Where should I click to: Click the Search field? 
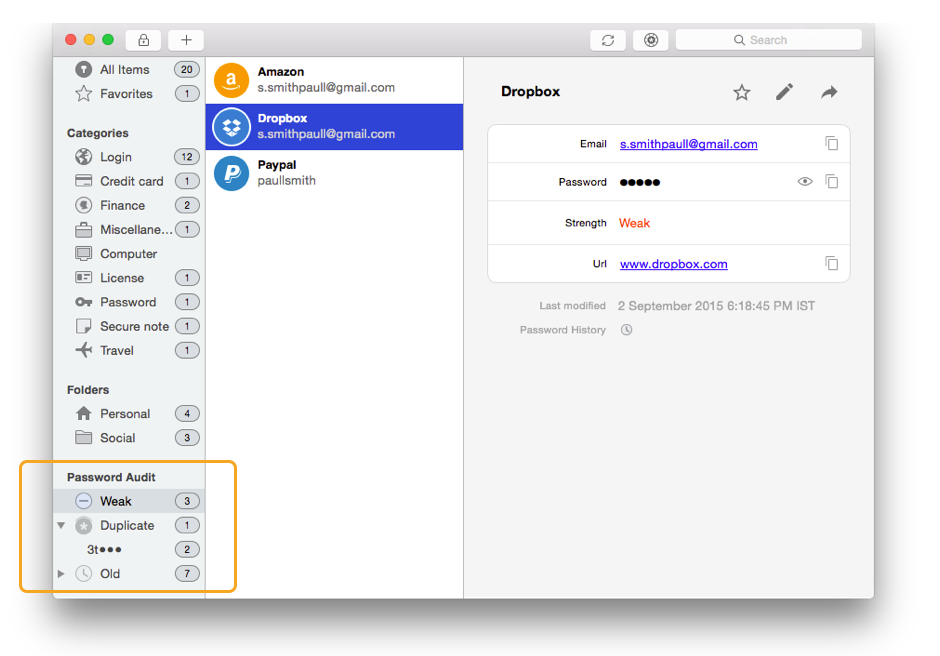[x=769, y=40]
